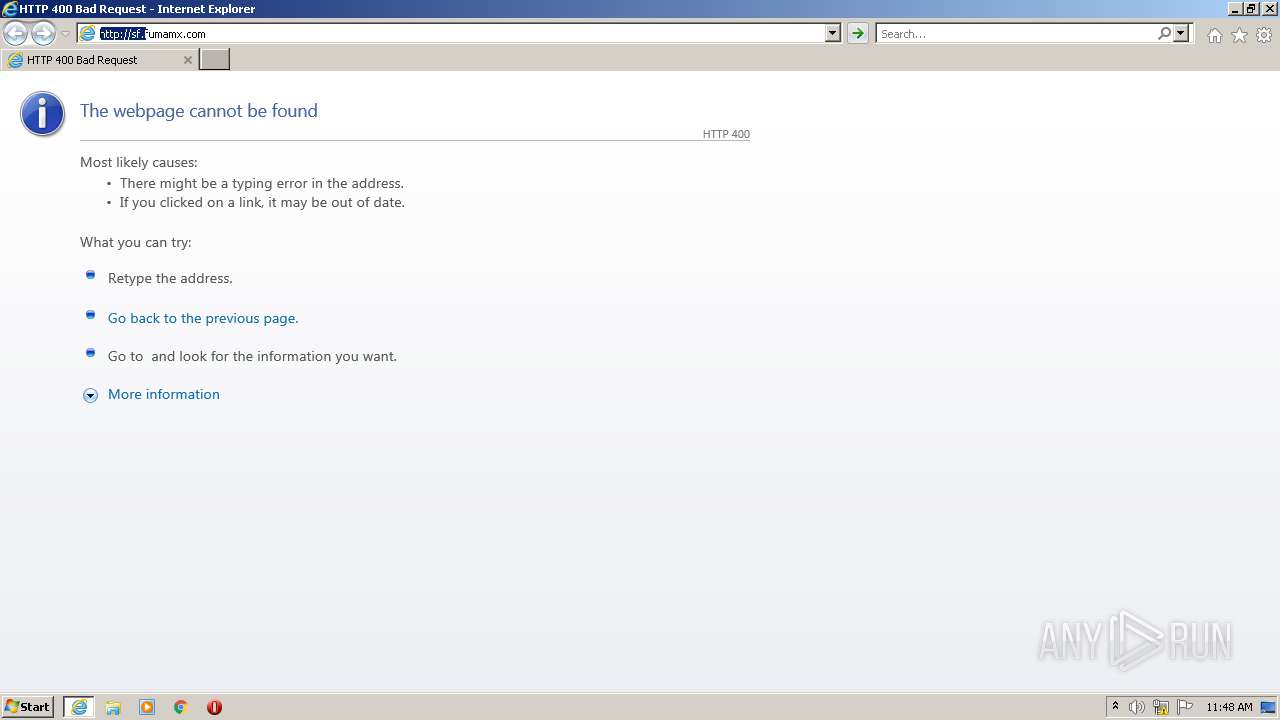Open a new blank tab button
This screenshot has width=1280, height=720.
tap(215, 60)
